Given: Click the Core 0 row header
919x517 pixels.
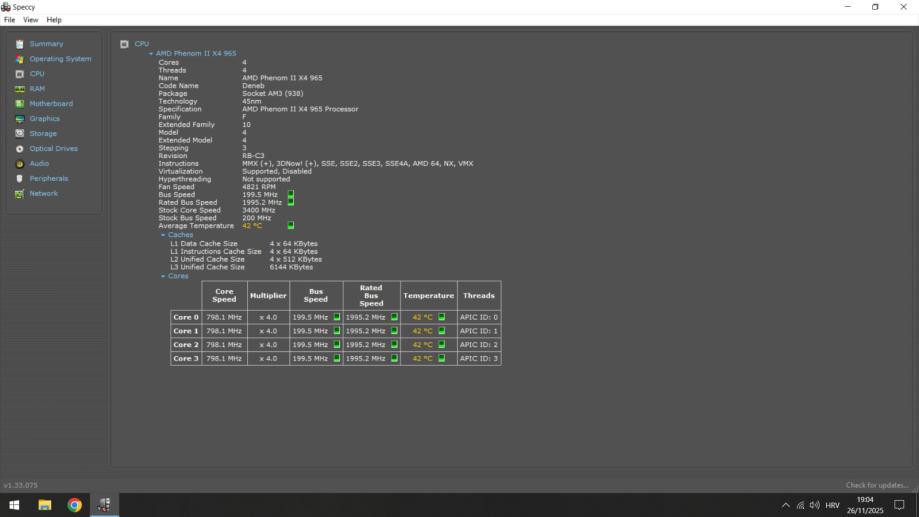Looking at the screenshot, I should pos(186,317).
